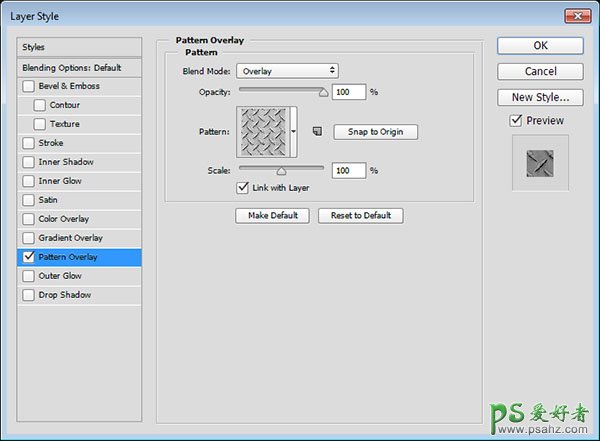The width and height of the screenshot is (600, 441).
Task: Toggle the Pattern Overlay checkbox off
Action: coord(28,257)
